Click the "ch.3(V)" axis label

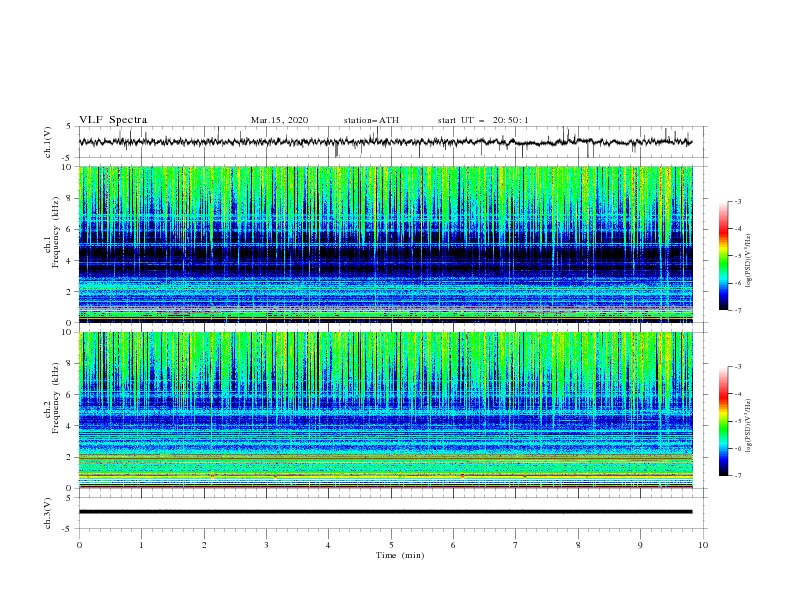[48, 513]
